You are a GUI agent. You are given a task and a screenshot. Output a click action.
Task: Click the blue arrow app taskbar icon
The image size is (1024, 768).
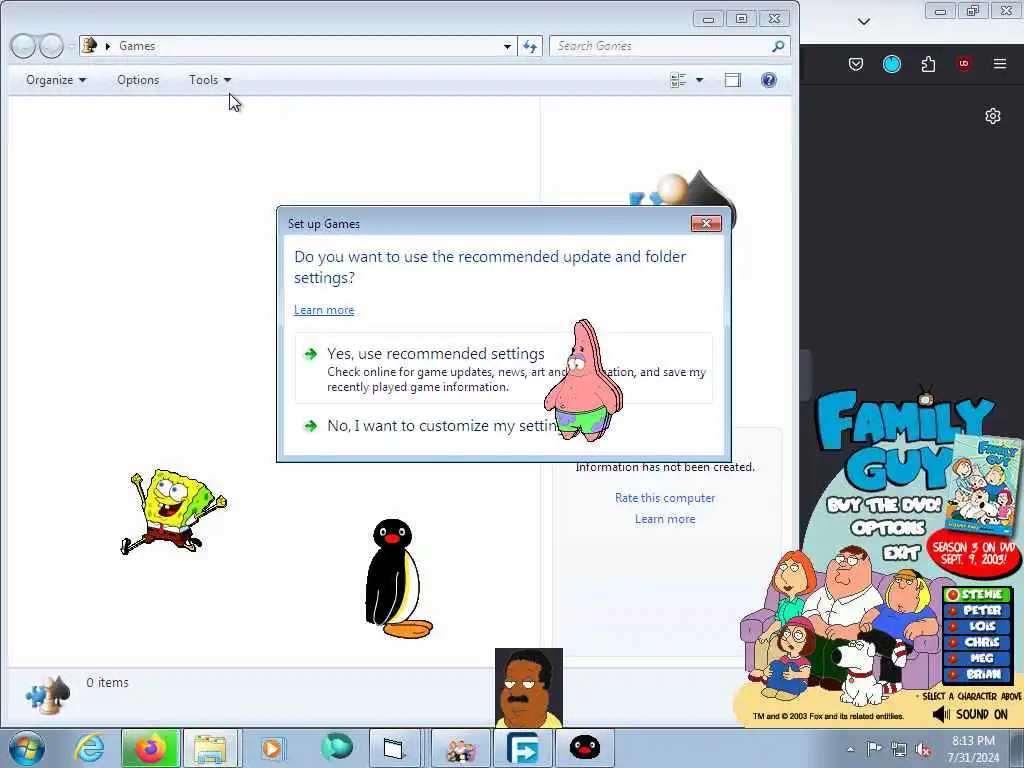pos(523,748)
